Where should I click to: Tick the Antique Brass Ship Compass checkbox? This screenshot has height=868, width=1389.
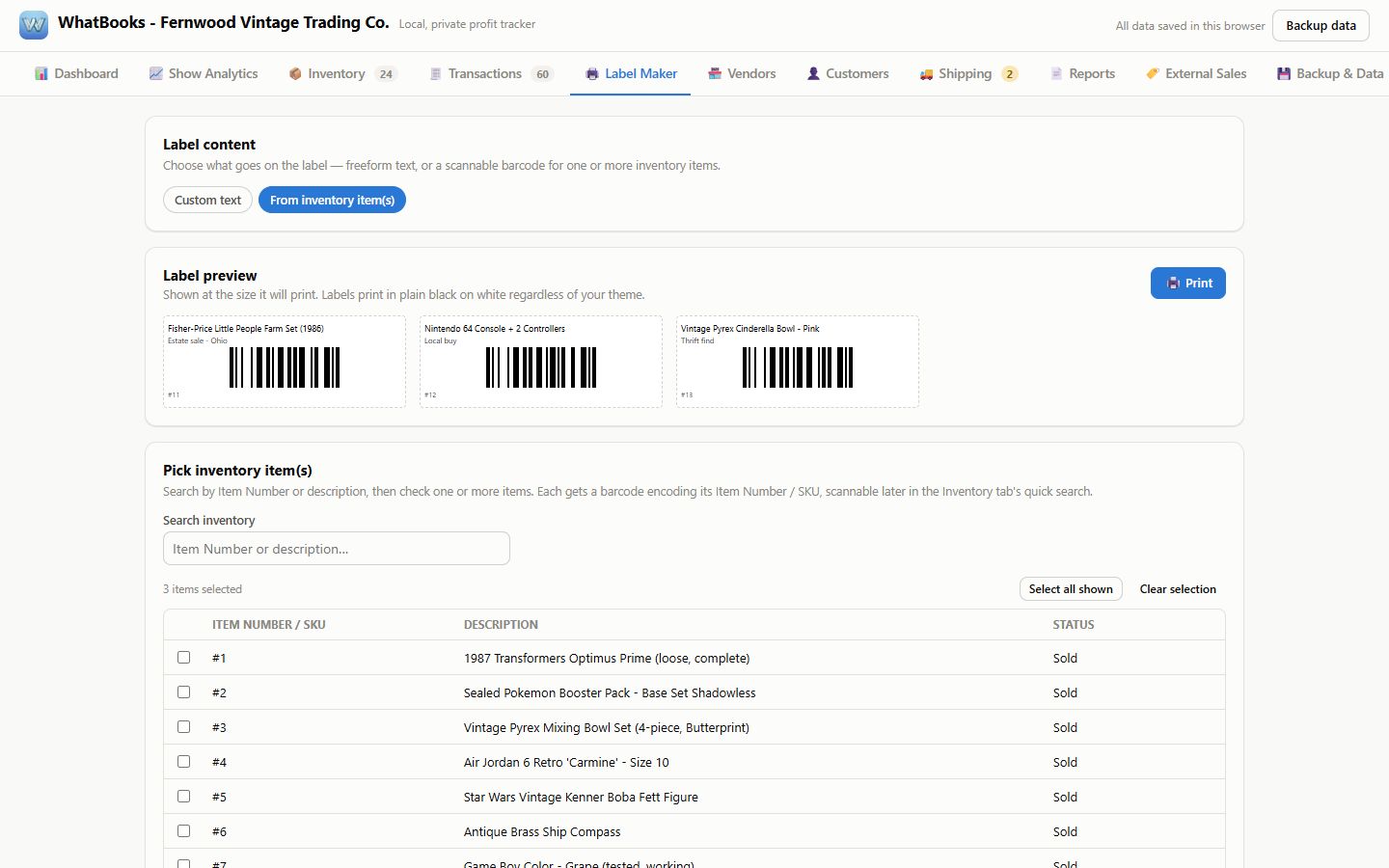pos(184,830)
